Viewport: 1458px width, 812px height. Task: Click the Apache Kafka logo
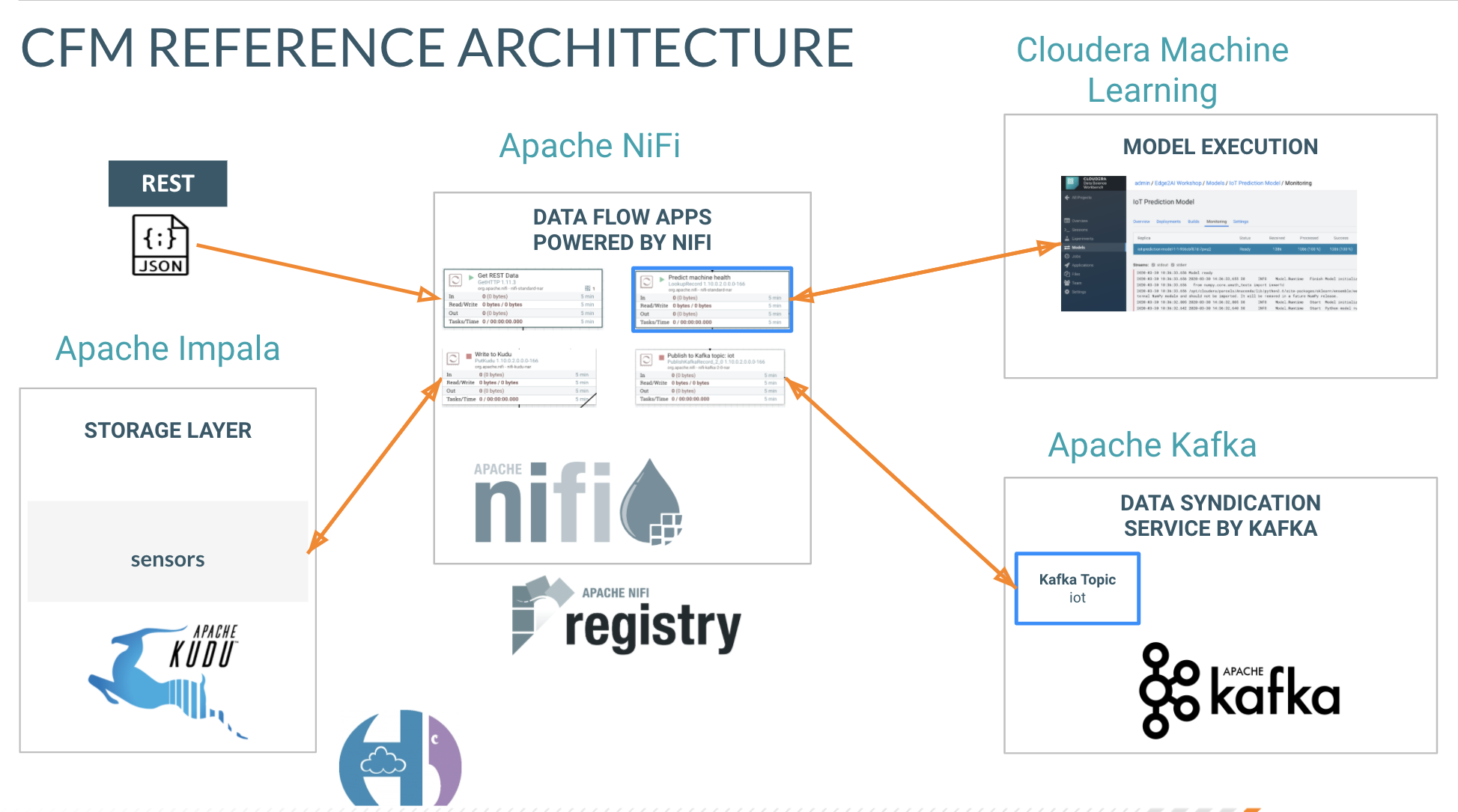(1239, 691)
